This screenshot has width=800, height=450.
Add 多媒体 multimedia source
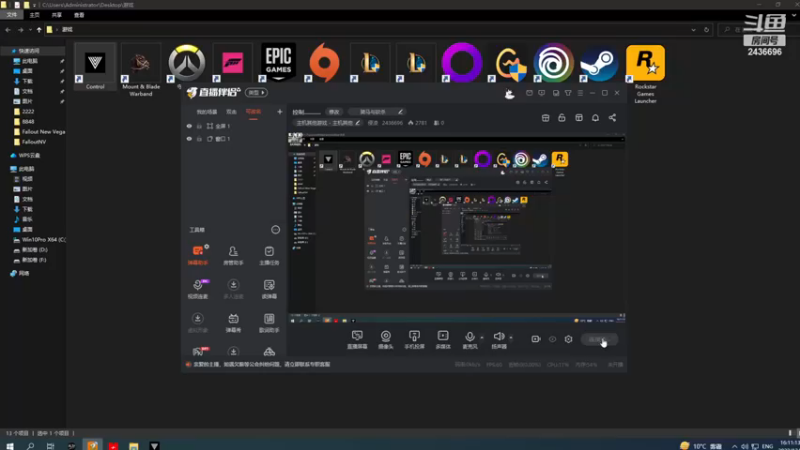tap(443, 339)
